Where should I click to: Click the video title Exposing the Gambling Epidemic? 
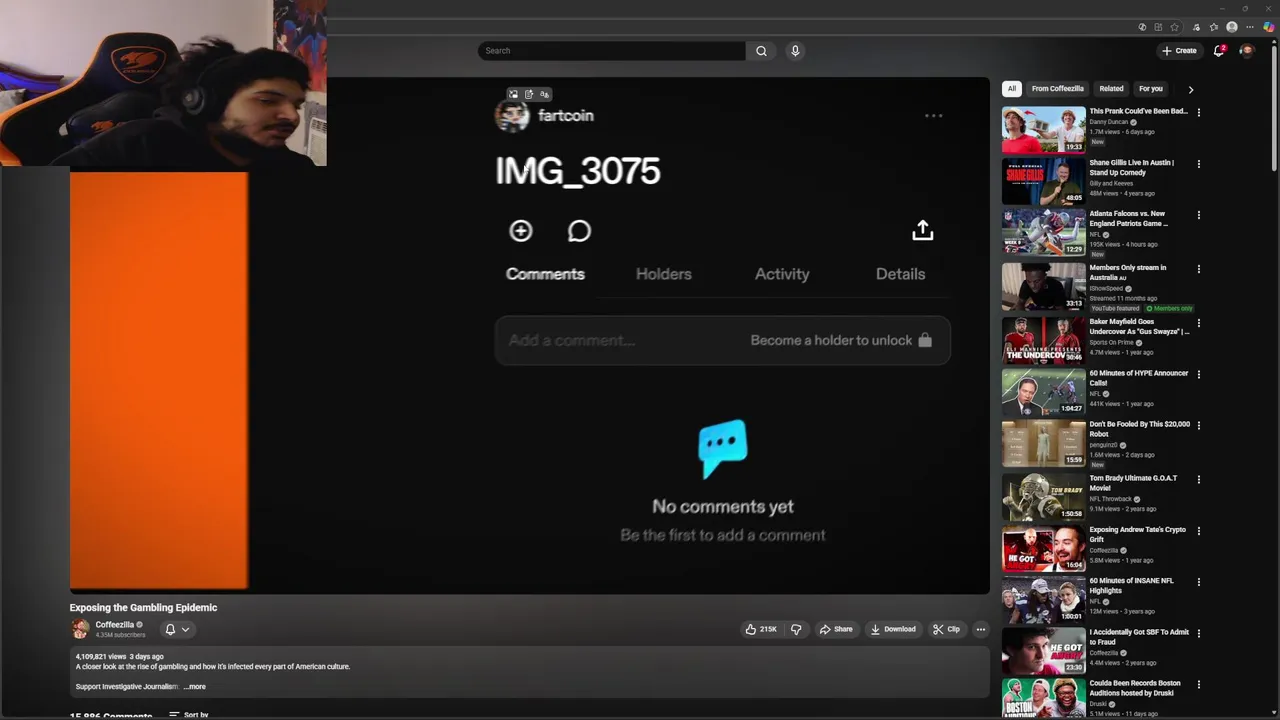[143, 607]
